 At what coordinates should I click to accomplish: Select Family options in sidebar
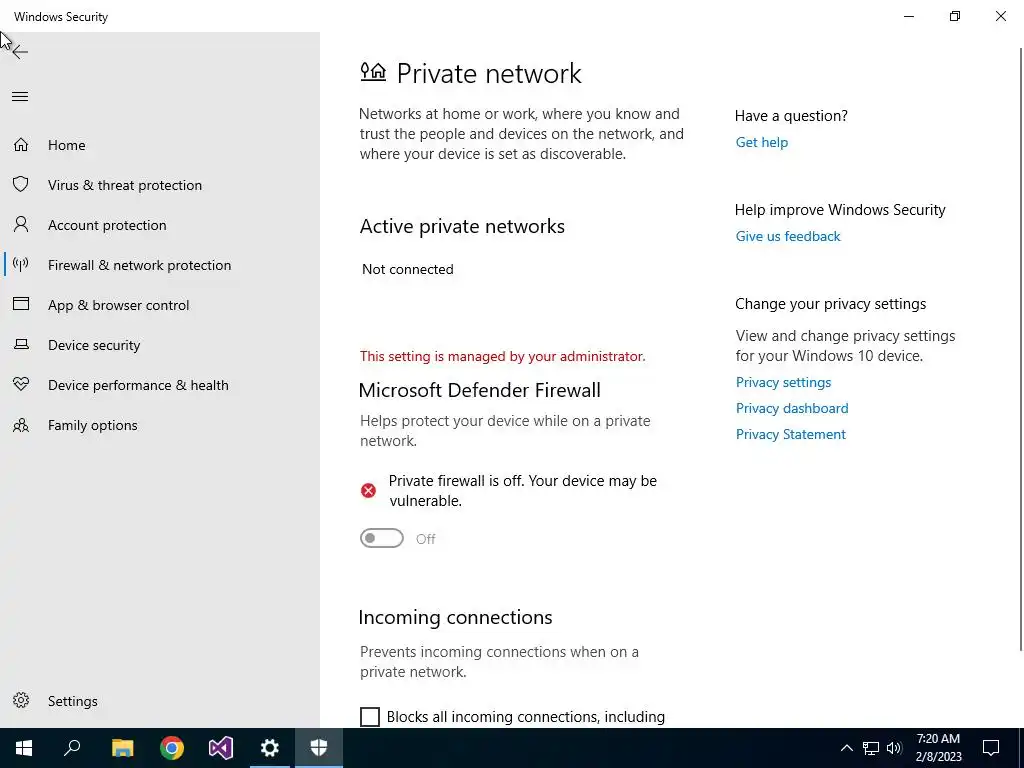tap(93, 425)
